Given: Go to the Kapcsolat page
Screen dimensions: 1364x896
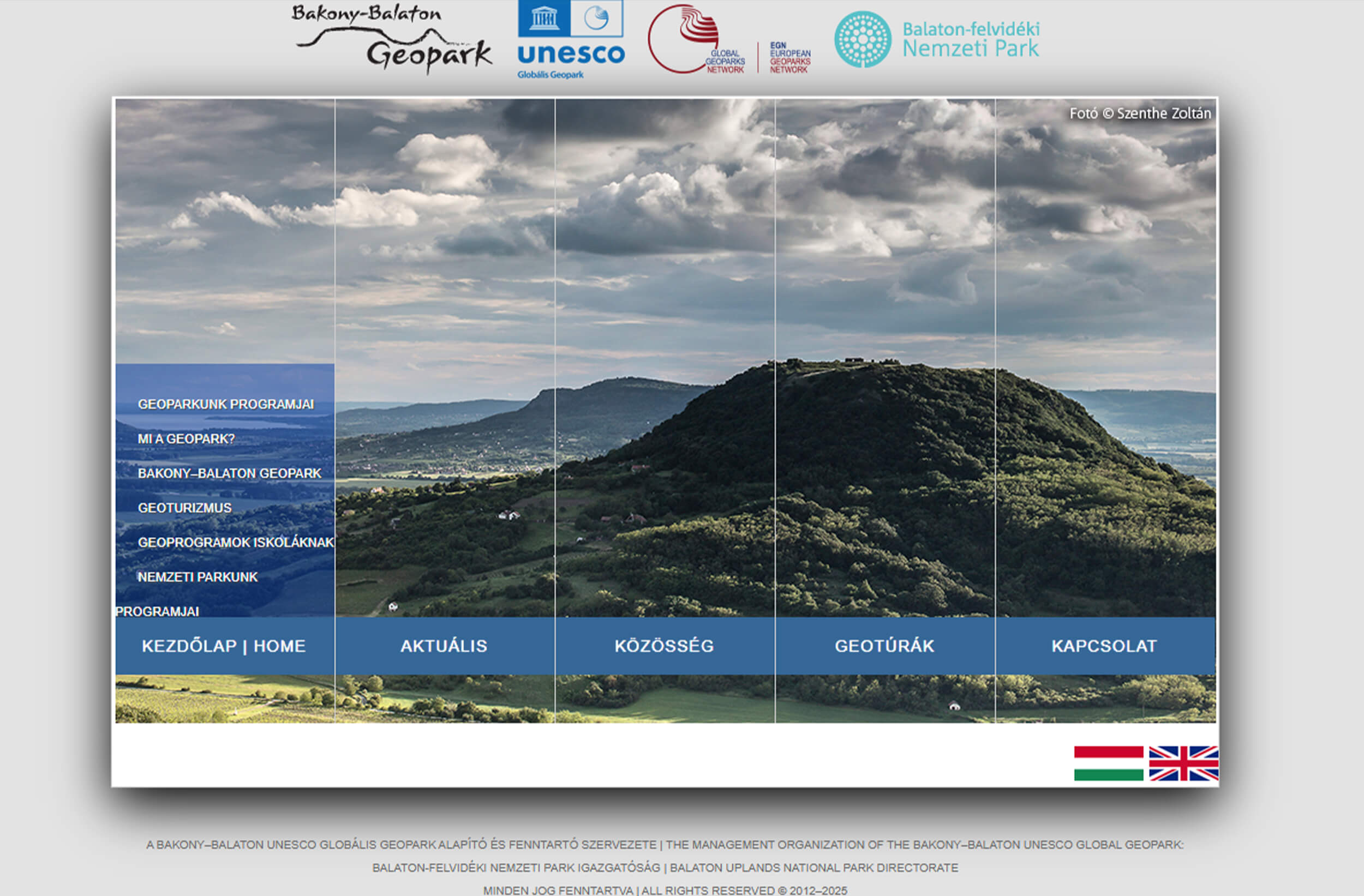Looking at the screenshot, I should 1104,646.
